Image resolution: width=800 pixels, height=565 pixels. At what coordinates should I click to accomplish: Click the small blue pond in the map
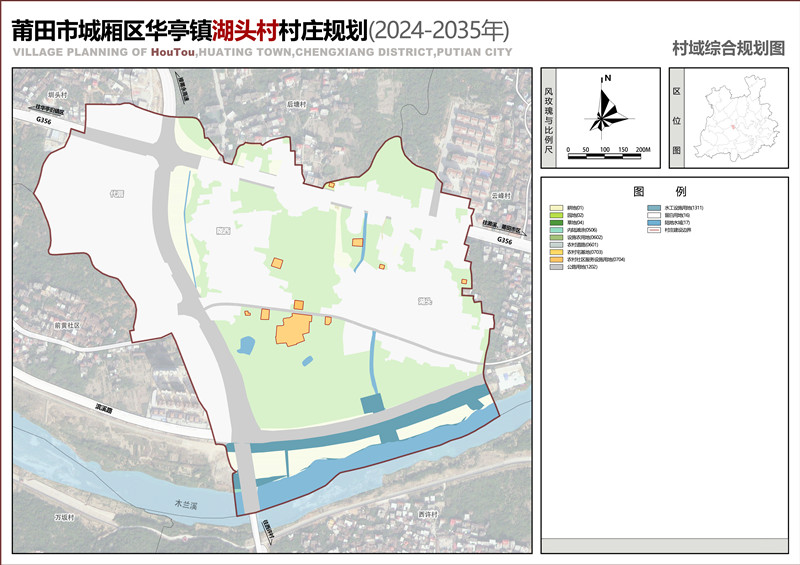pos(245,345)
